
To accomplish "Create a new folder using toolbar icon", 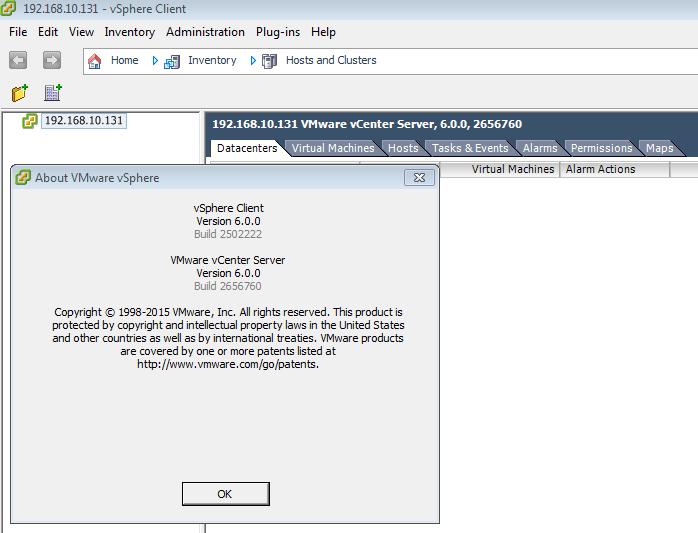I will coord(20,93).
